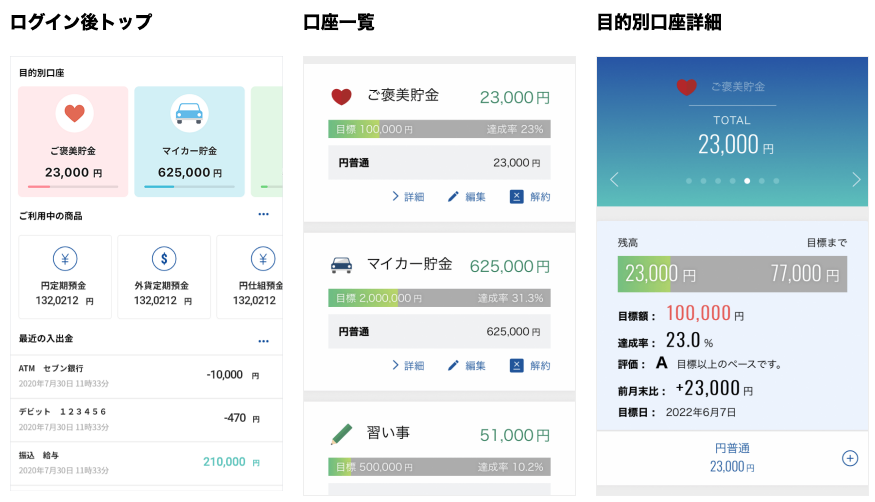
Task: Expand 詳細 under マイカー貯金 account
Action: (408, 365)
